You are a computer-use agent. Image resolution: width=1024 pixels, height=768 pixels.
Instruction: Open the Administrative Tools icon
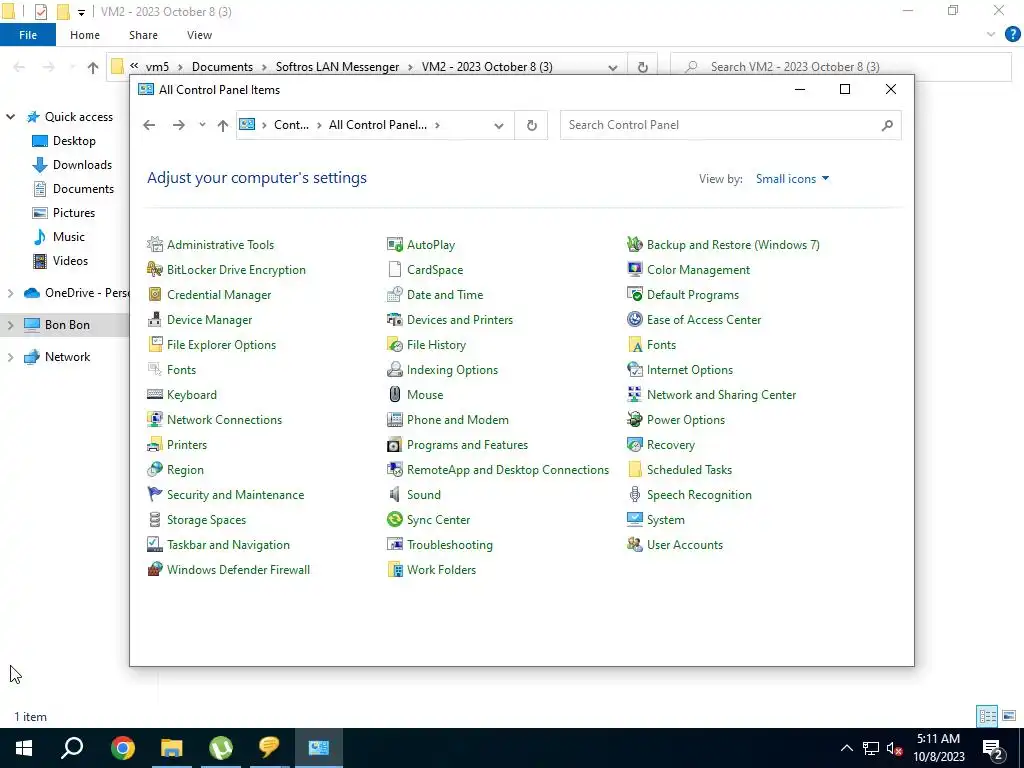[x=155, y=245]
